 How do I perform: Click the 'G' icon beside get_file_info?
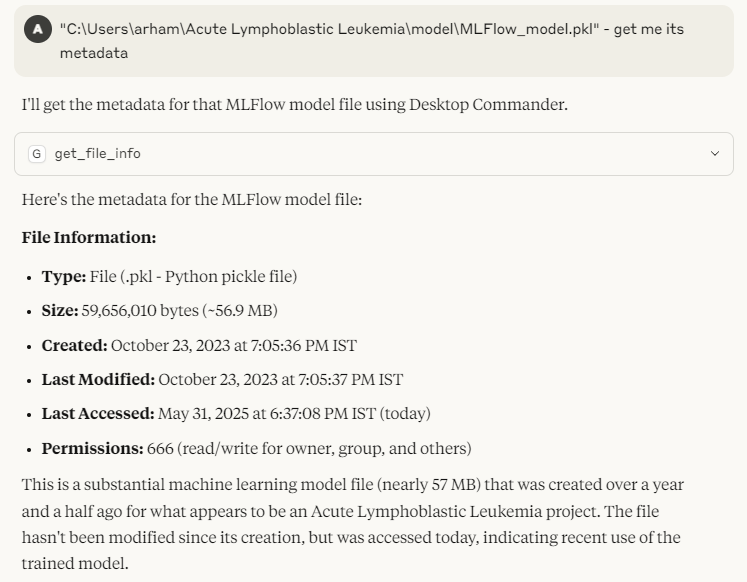(x=37, y=154)
